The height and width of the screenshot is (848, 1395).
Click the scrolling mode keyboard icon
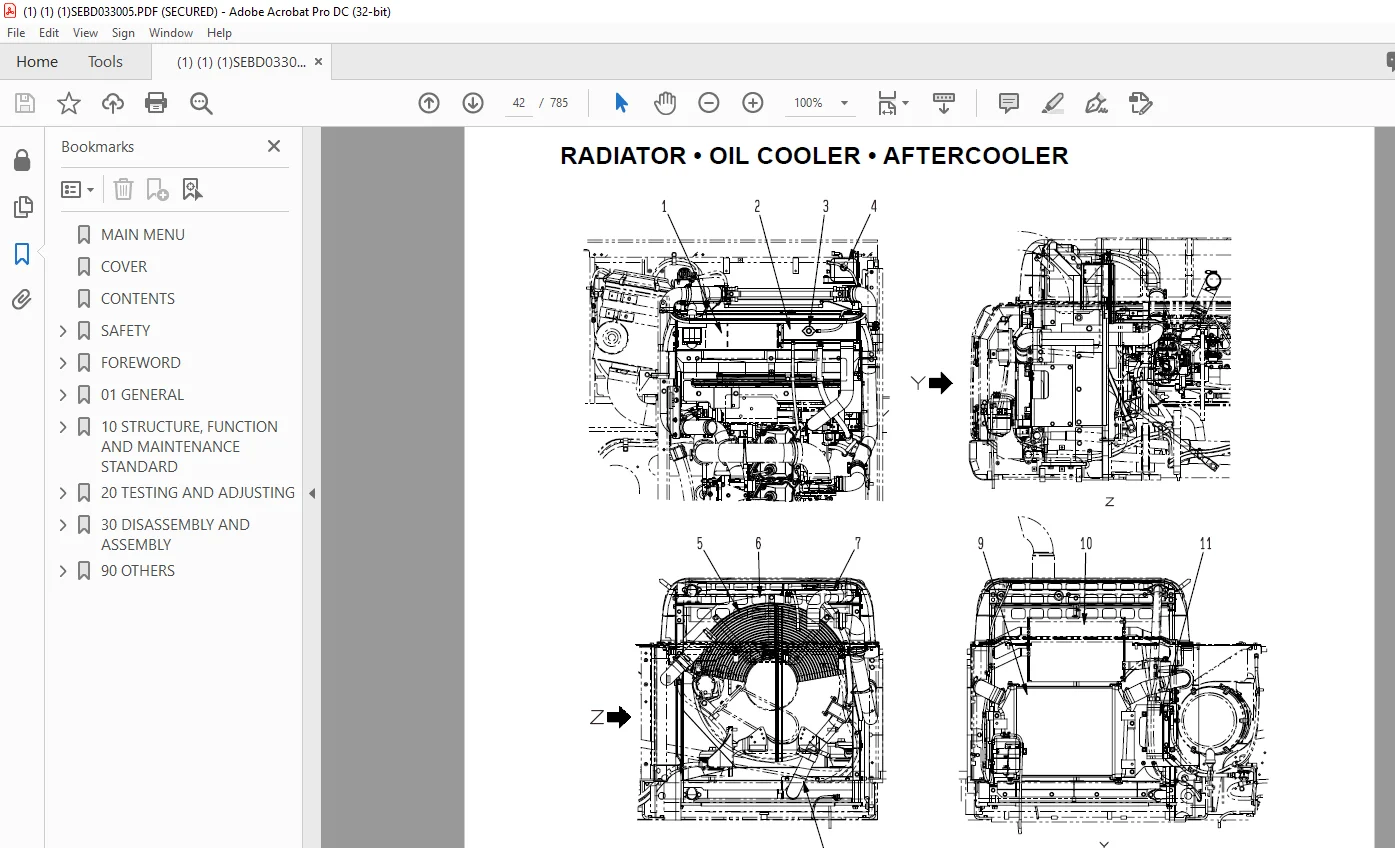pyautogui.click(x=944, y=103)
